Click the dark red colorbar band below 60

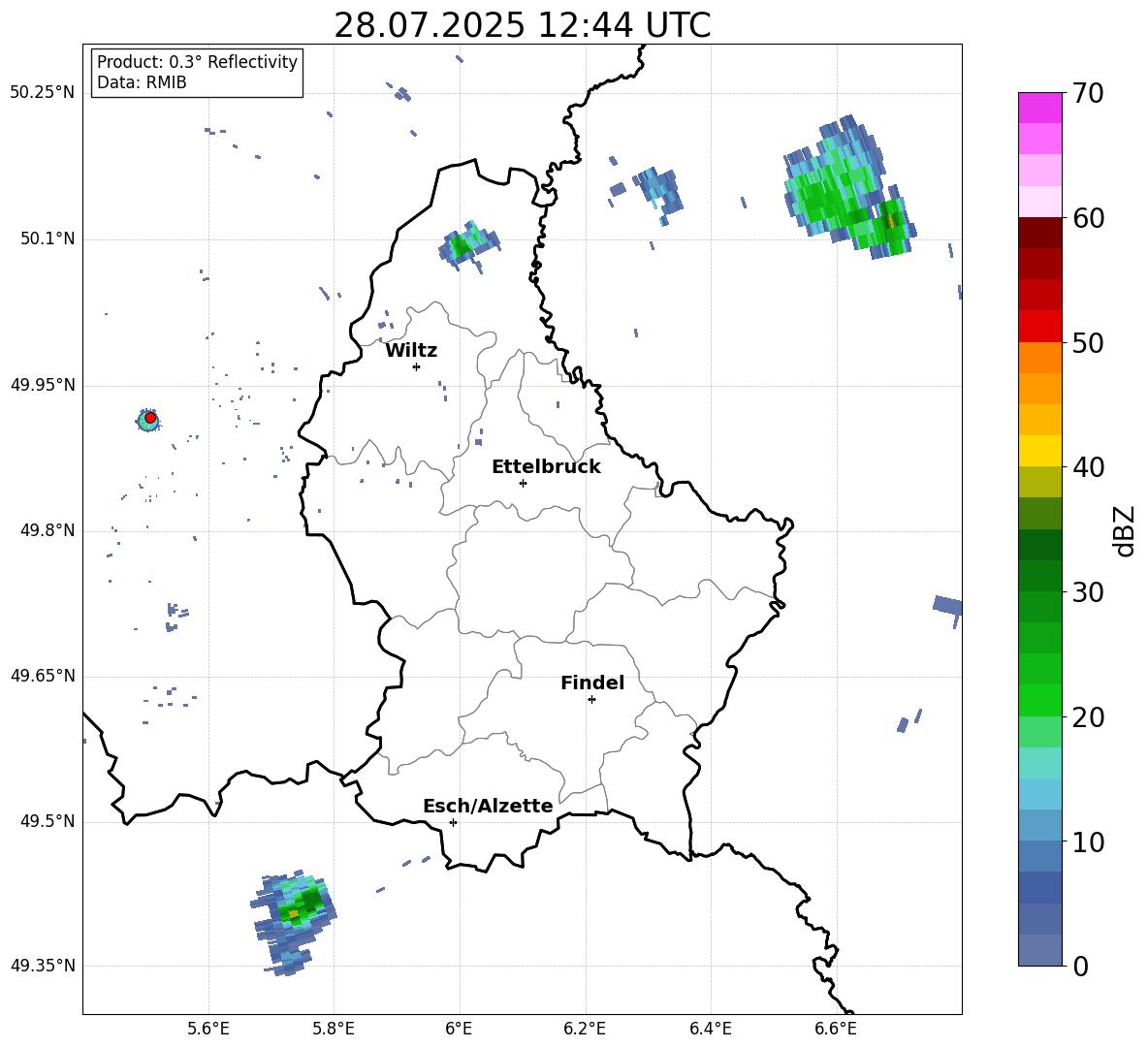coord(1039,232)
